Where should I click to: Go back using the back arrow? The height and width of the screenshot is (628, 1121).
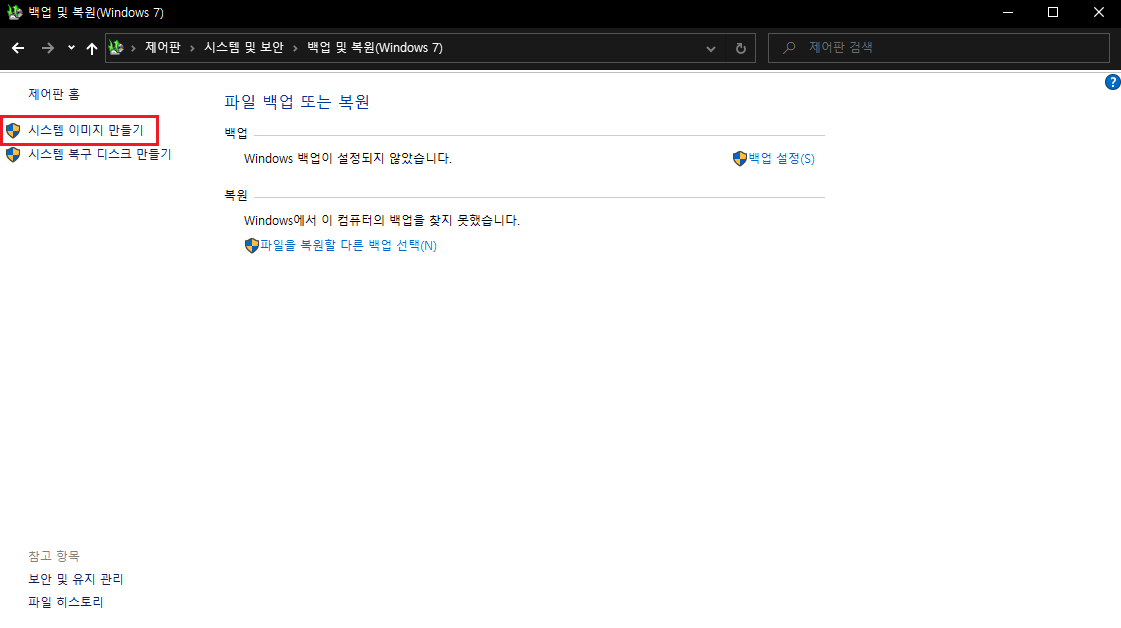click(18, 48)
